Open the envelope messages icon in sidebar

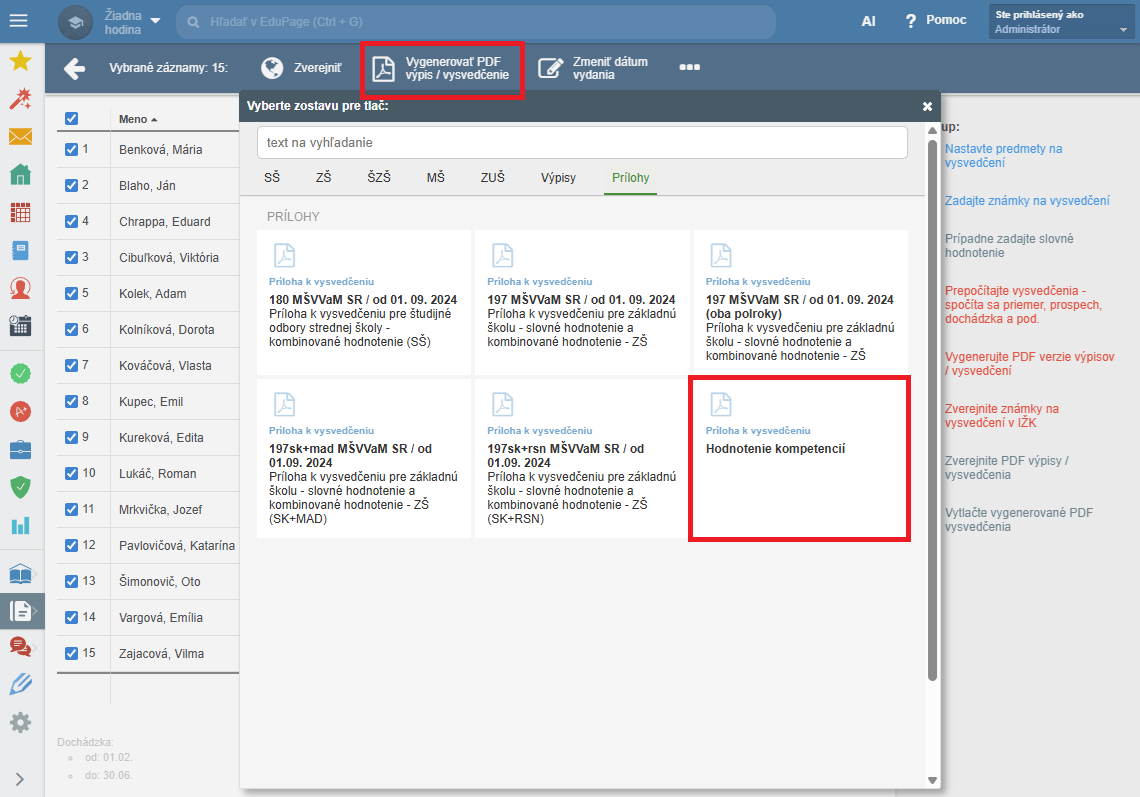tap(20, 136)
